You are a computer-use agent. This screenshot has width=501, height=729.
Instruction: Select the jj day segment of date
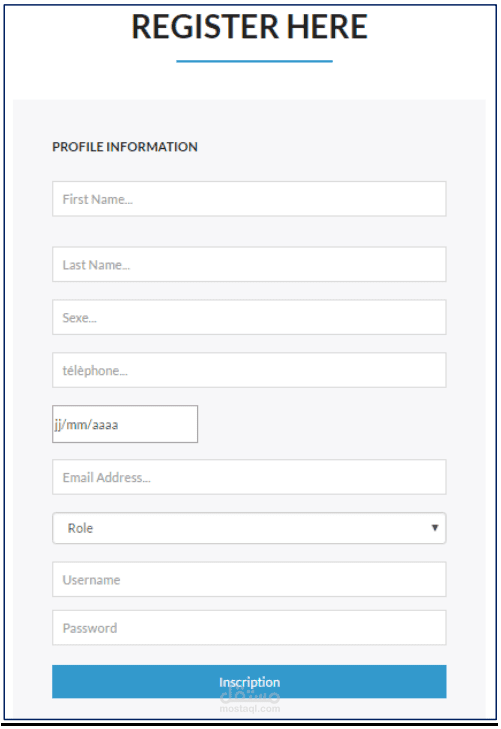pyautogui.click(x=58, y=425)
